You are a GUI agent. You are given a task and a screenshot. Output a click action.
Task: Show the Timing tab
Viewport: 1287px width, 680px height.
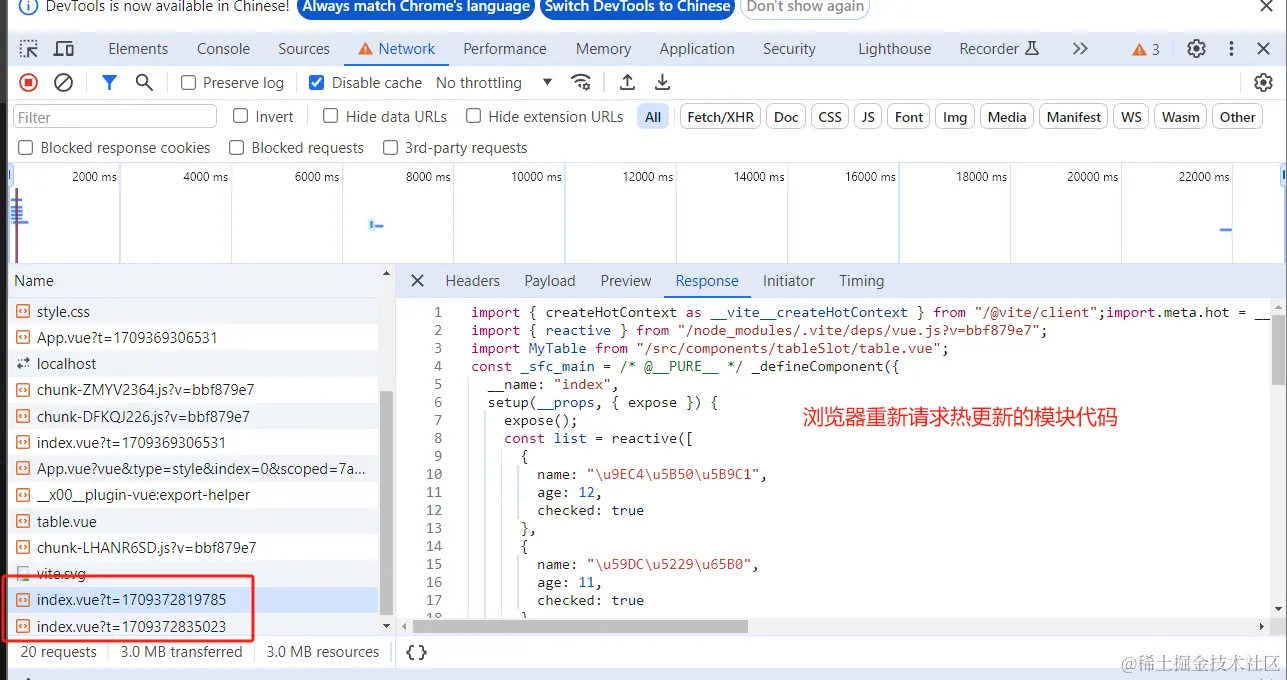pyautogui.click(x=862, y=281)
